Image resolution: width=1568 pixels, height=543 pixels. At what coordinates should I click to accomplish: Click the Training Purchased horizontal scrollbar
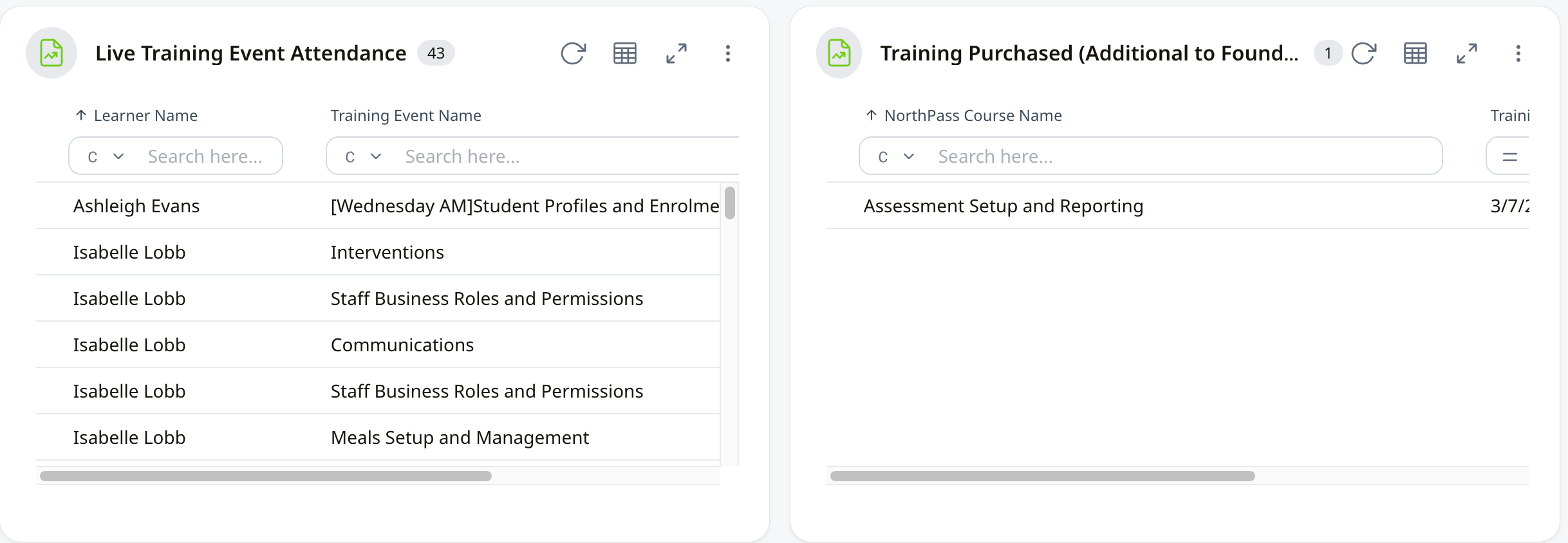[x=1041, y=476]
